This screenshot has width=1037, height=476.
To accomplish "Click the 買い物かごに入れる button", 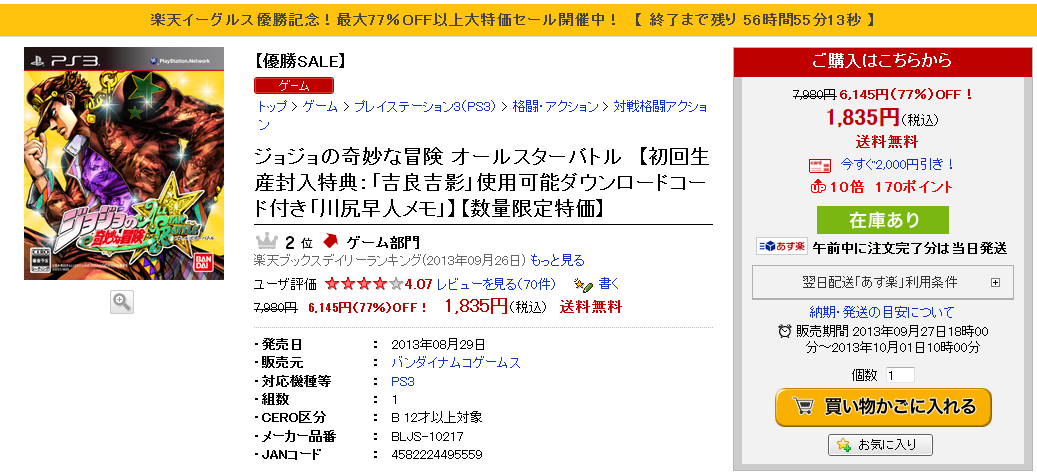I will (884, 407).
